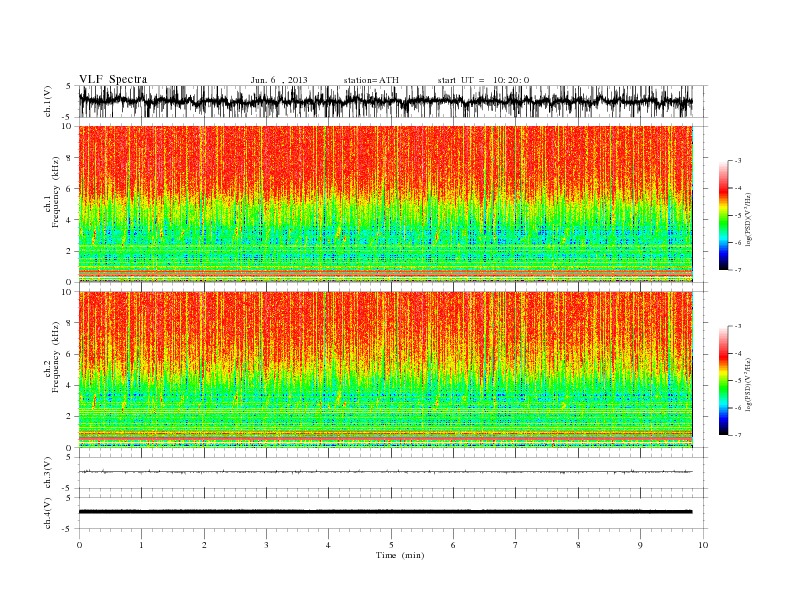Click the "Time (min)" x-axis title

400,555
